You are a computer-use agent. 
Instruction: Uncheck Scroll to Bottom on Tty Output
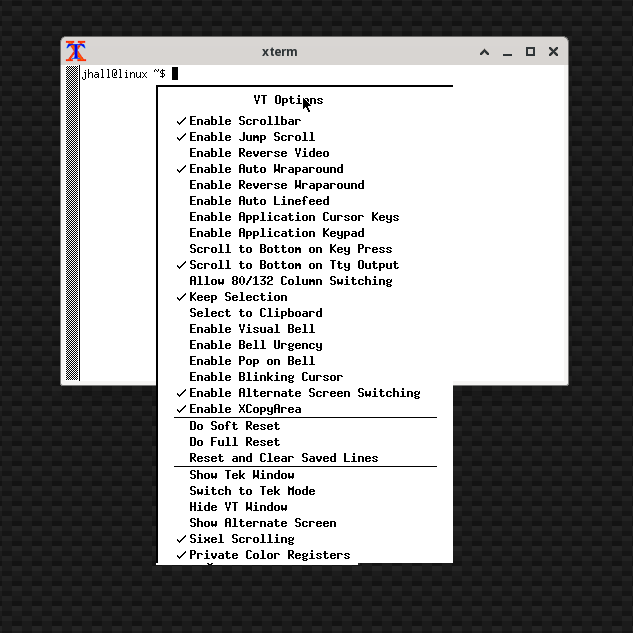(x=305, y=265)
